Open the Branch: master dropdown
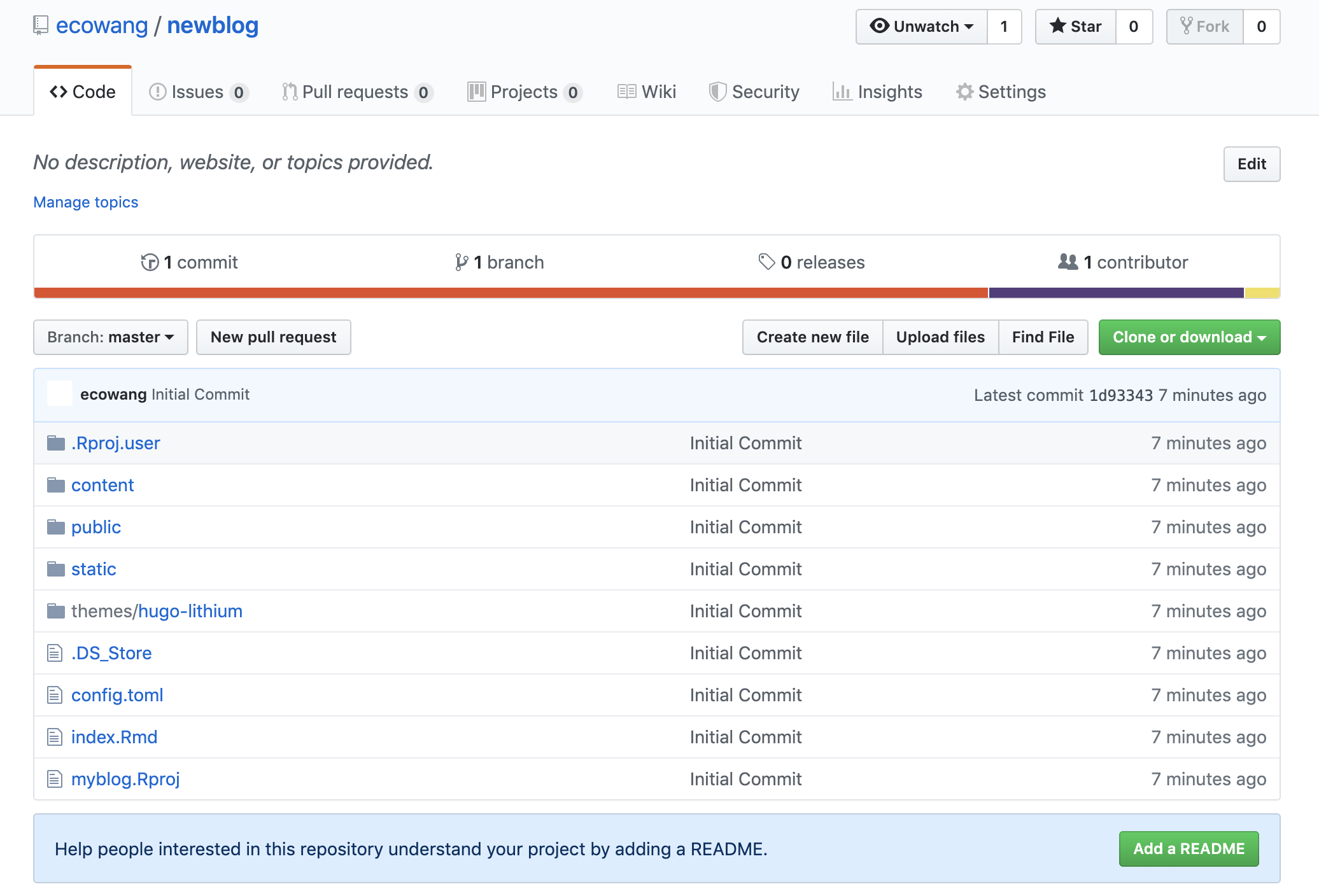The height and width of the screenshot is (896, 1319). coord(111,337)
